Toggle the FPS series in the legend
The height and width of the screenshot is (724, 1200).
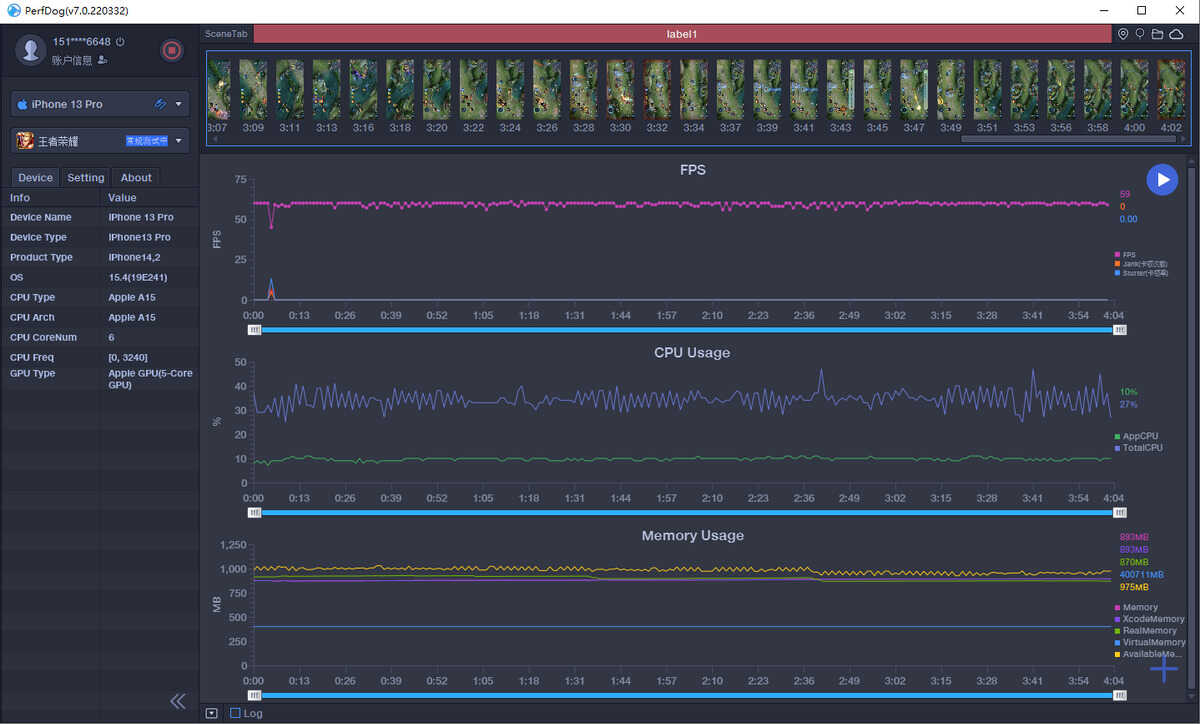pos(1125,255)
